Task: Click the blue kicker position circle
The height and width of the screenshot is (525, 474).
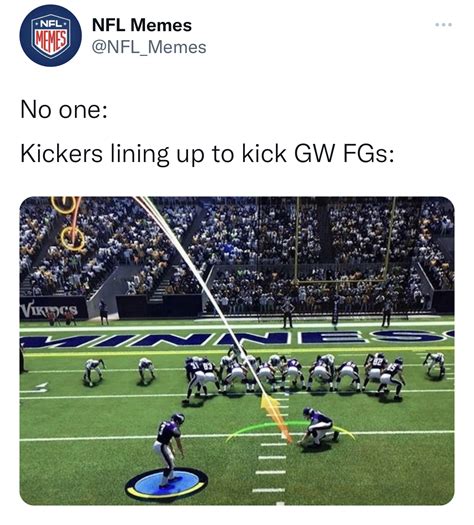Action: pyautogui.click(x=167, y=484)
